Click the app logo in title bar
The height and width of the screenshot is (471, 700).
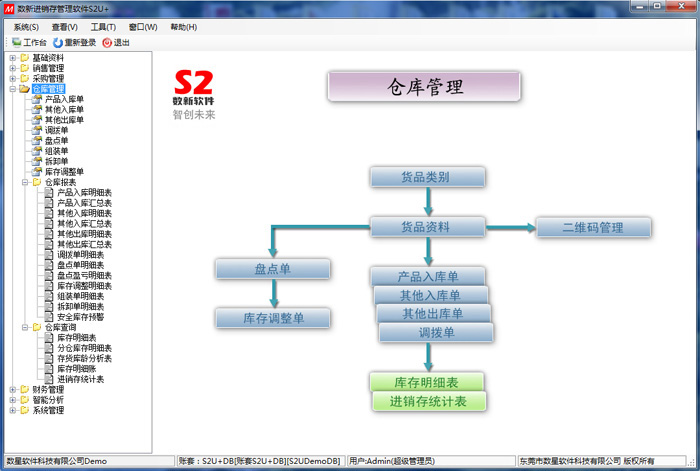(8, 8)
